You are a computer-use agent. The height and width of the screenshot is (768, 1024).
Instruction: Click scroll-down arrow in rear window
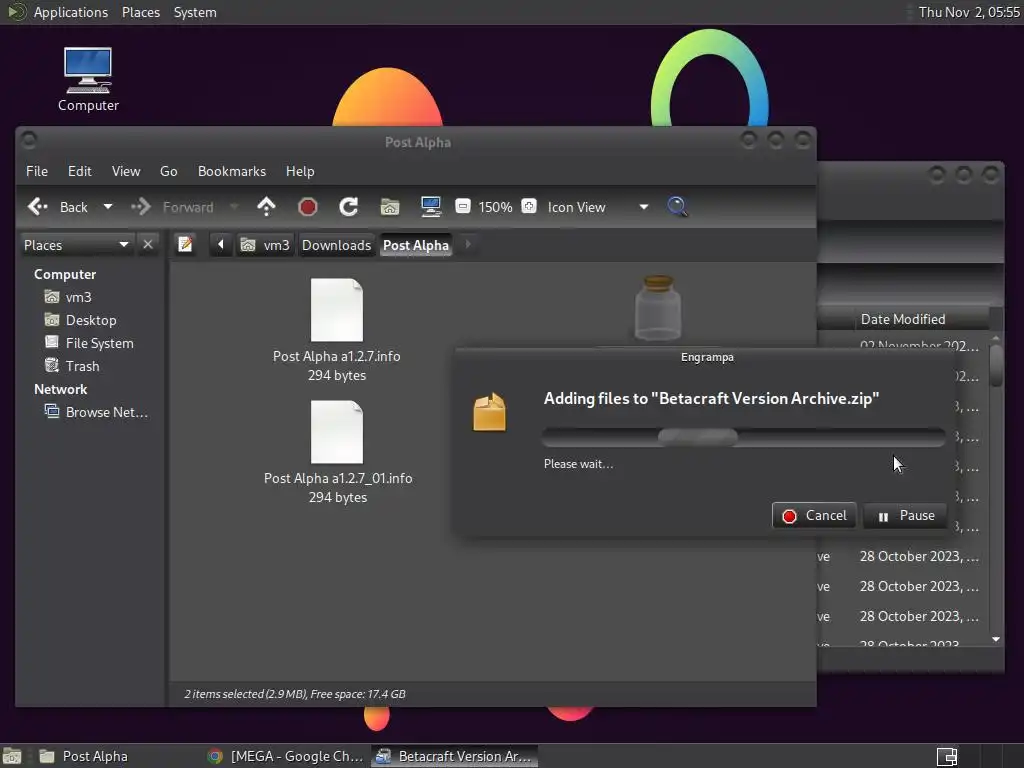(995, 639)
